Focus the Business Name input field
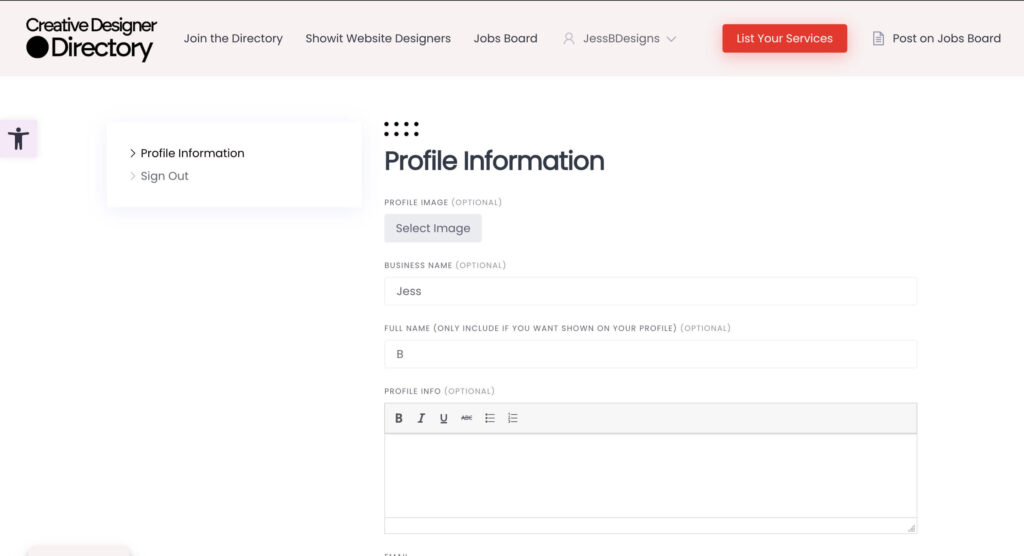Image resolution: width=1024 pixels, height=556 pixels. (650, 291)
